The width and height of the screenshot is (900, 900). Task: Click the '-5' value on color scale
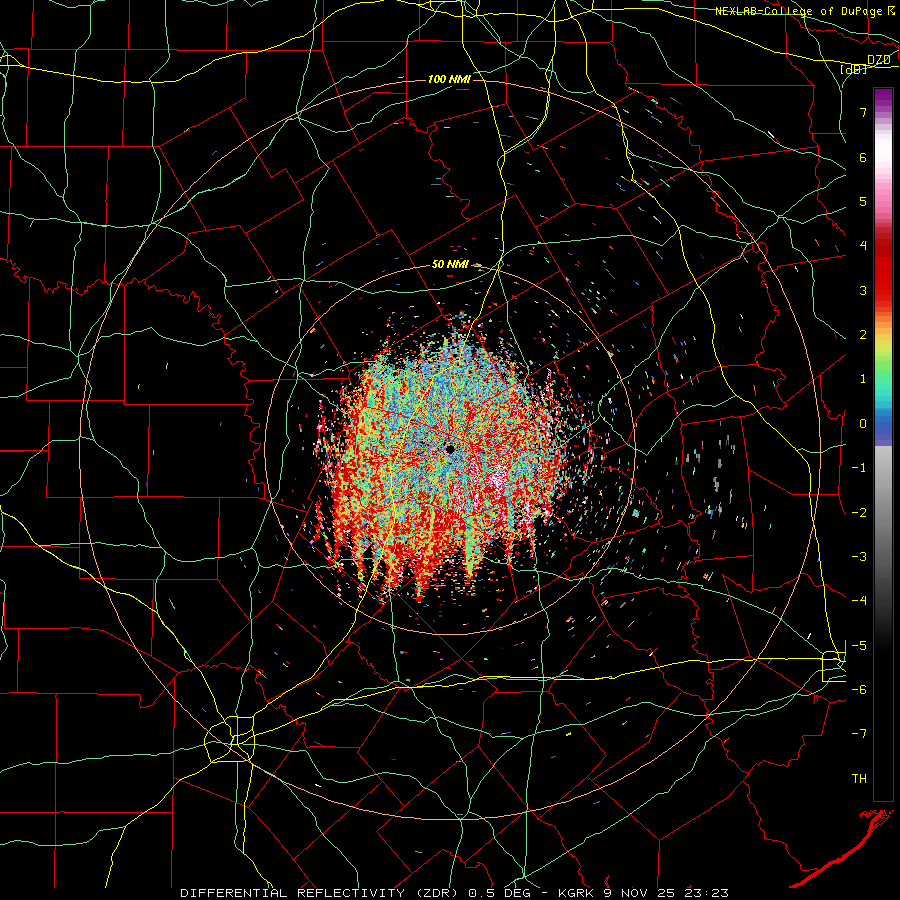point(859,646)
